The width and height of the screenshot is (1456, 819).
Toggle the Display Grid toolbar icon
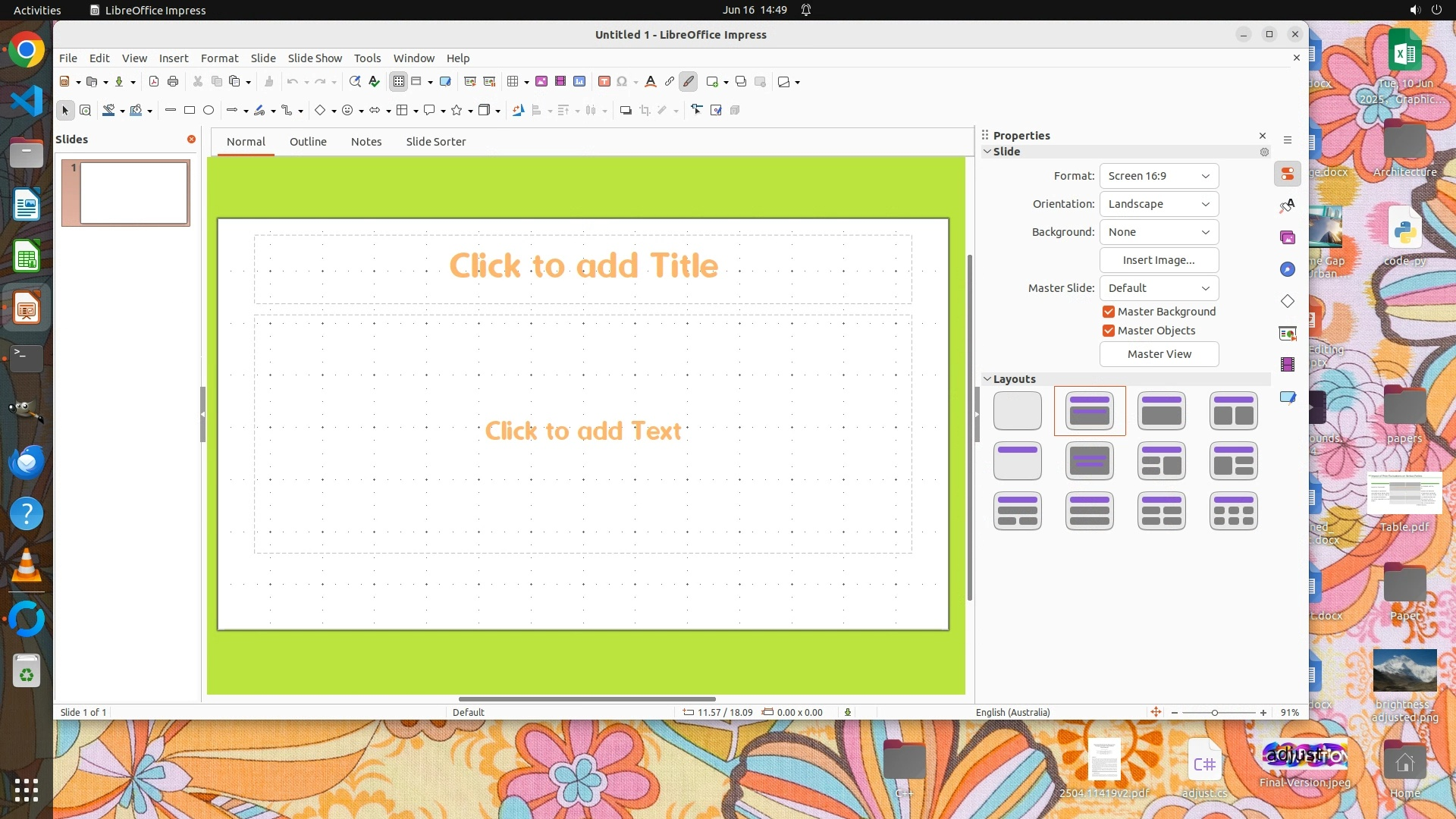pos(399,82)
